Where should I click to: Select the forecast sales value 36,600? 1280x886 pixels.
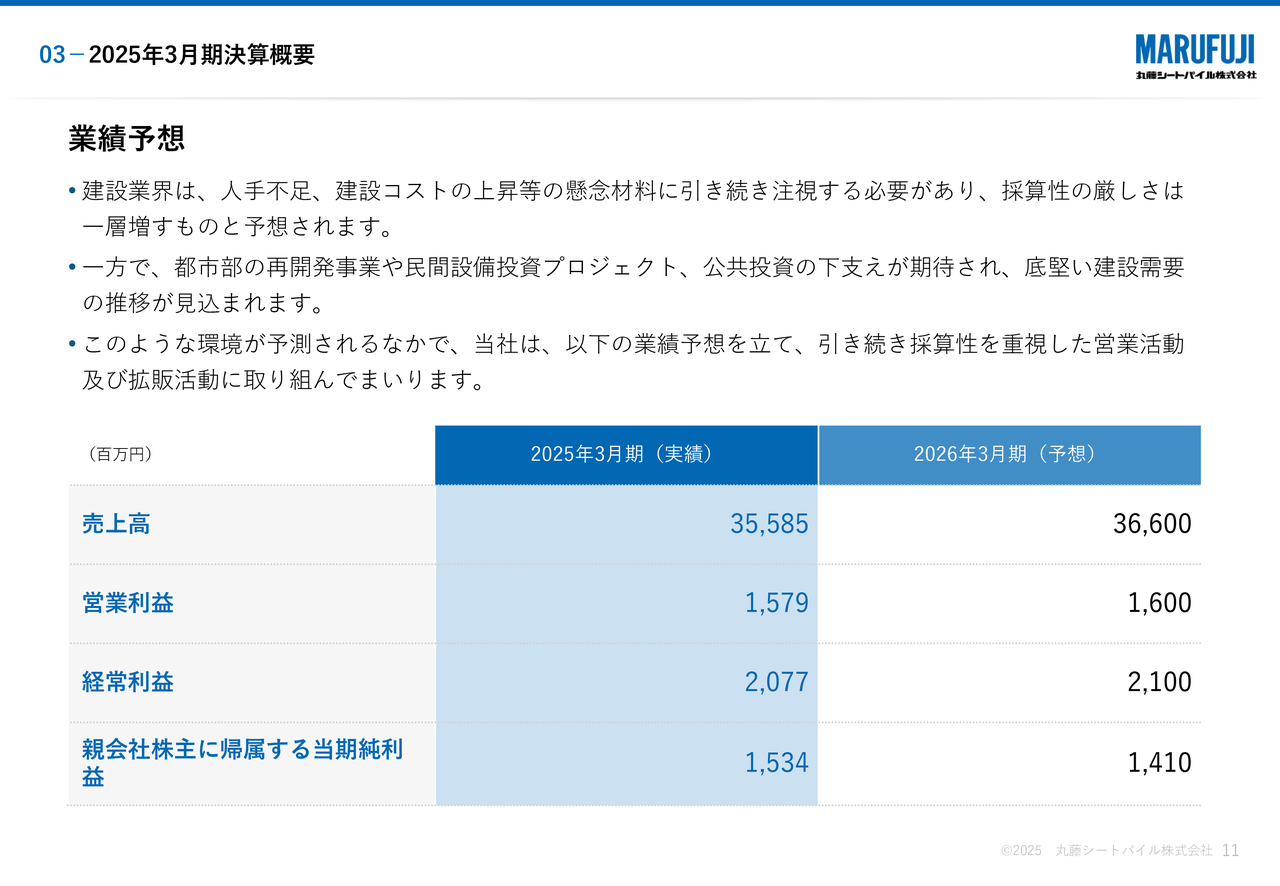(1152, 524)
